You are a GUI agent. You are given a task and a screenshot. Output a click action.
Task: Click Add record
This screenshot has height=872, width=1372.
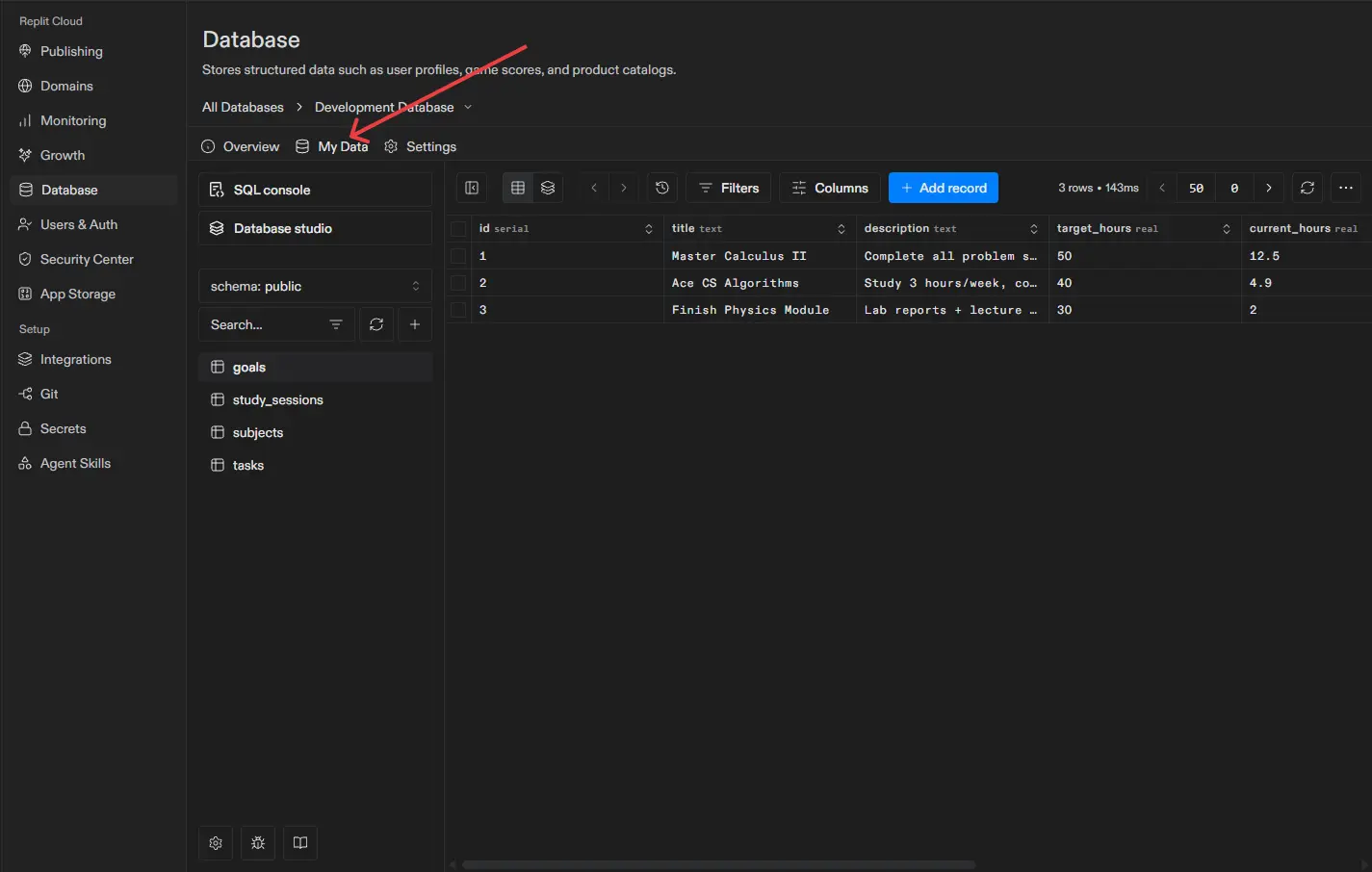[944, 188]
